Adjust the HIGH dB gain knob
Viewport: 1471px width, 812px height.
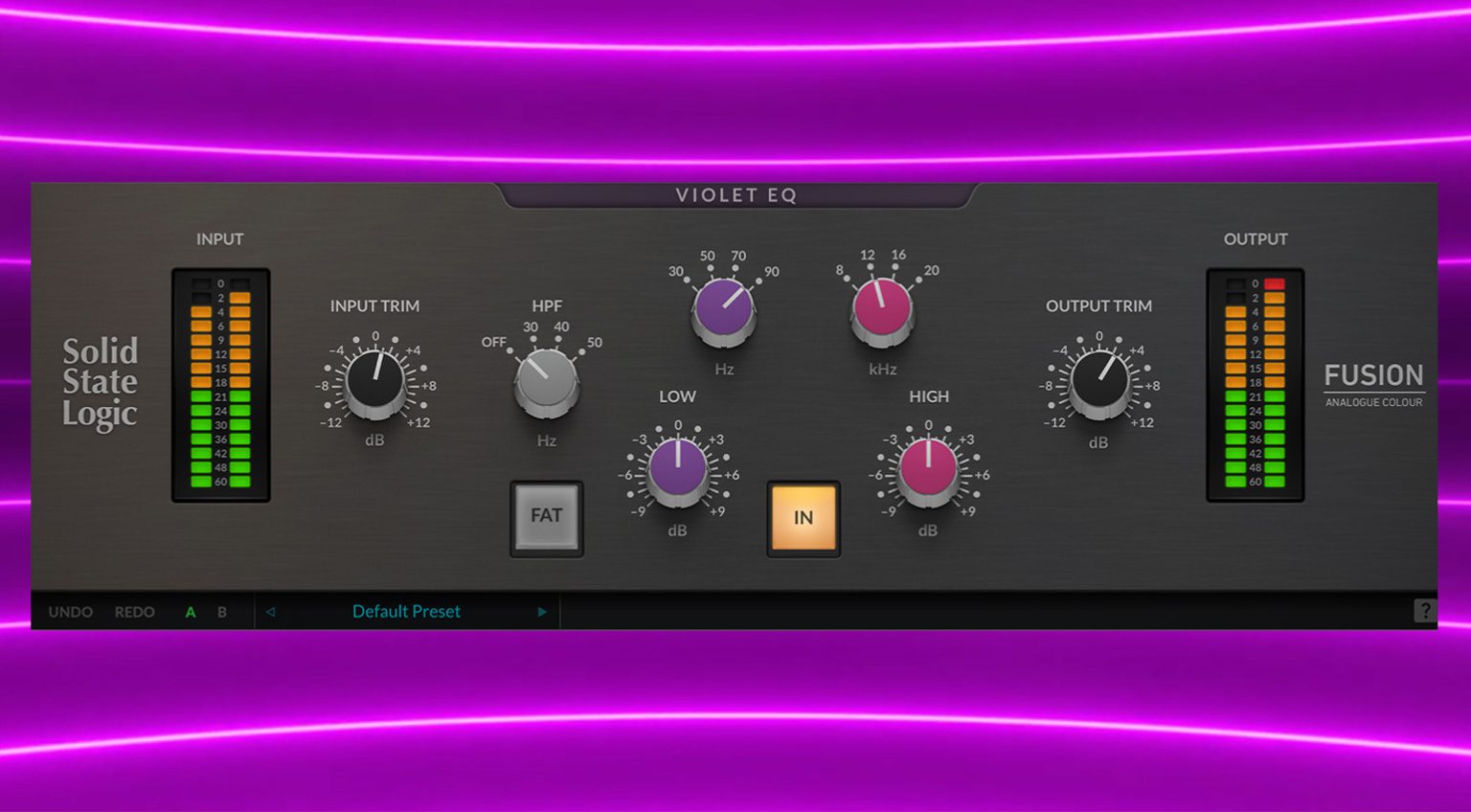coord(926,470)
